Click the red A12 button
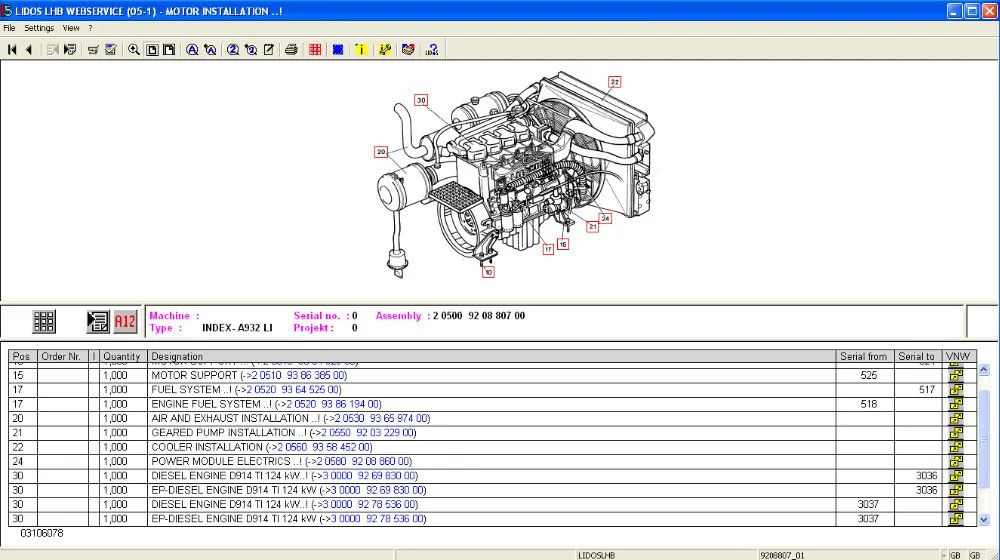Viewport: 1000px width, 560px height. 125,321
